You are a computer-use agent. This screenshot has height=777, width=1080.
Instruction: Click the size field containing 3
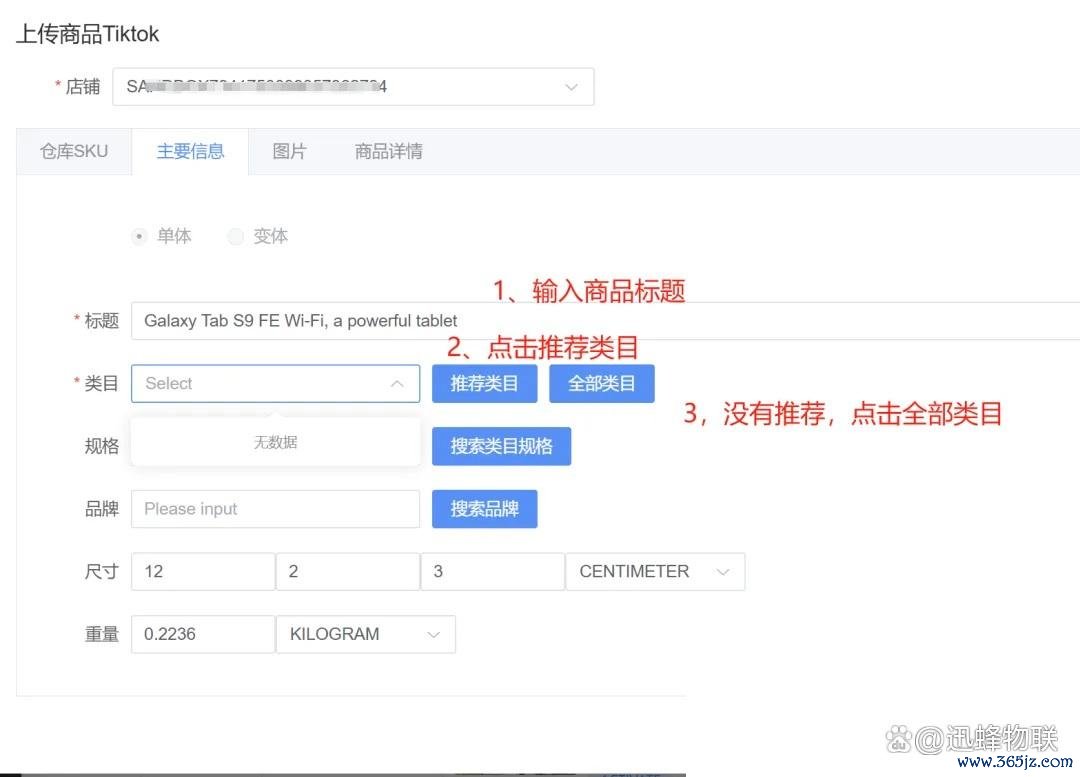[x=492, y=572]
